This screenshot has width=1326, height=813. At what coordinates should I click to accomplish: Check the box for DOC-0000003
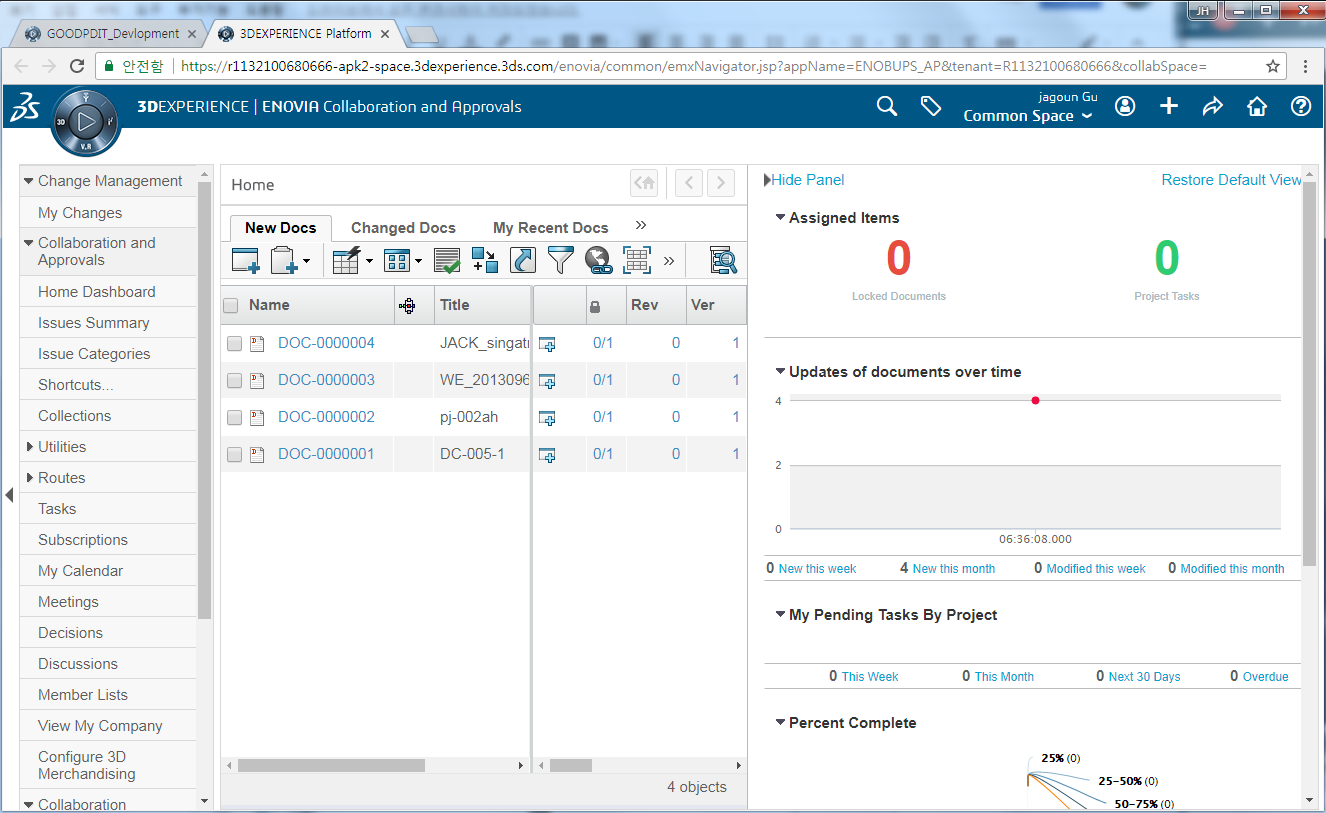234,381
